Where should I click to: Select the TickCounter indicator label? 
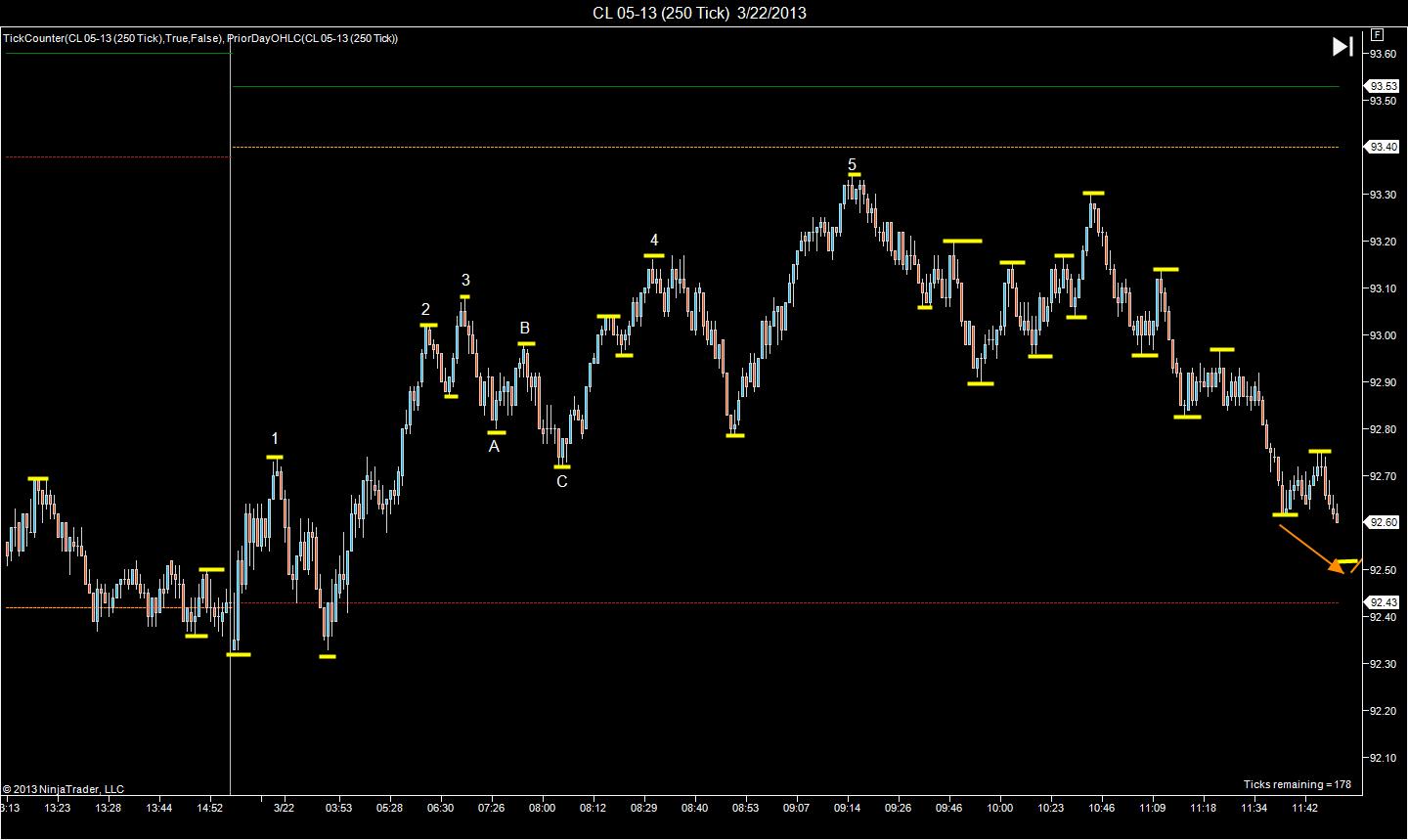[x=113, y=38]
